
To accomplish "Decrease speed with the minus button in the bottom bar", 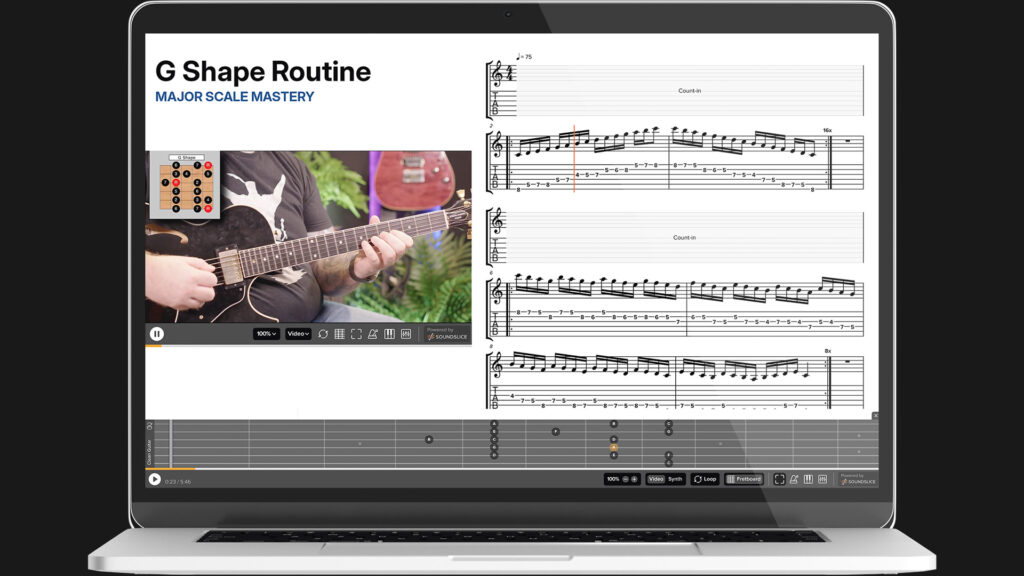I will [626, 479].
